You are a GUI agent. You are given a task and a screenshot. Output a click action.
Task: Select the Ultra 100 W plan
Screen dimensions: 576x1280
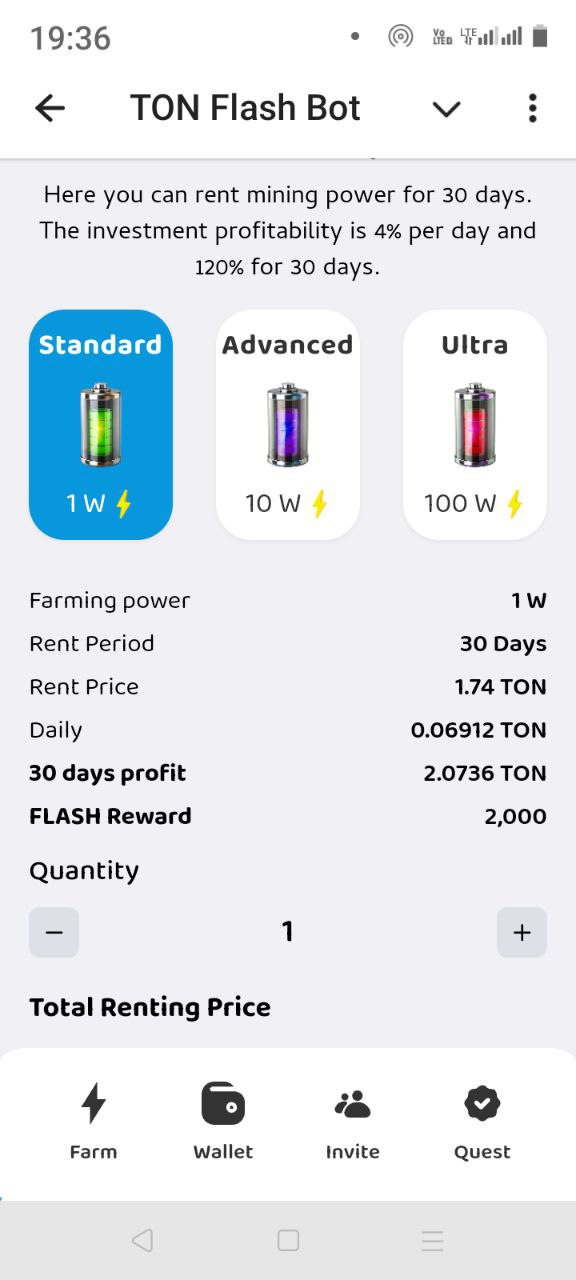(x=475, y=425)
